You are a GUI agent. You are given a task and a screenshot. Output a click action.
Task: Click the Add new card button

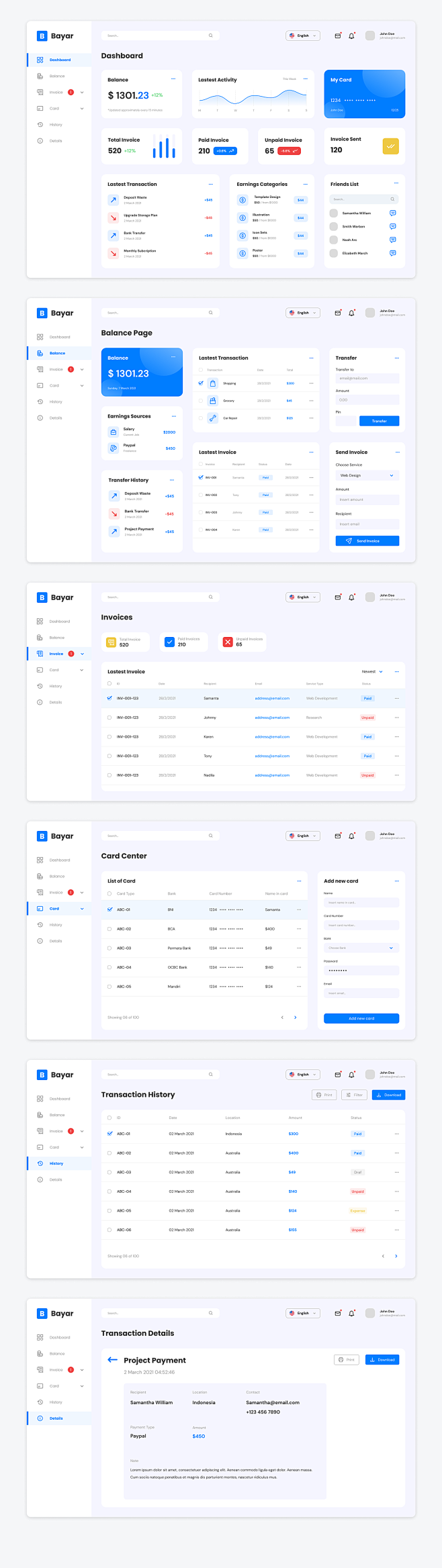[361, 1018]
